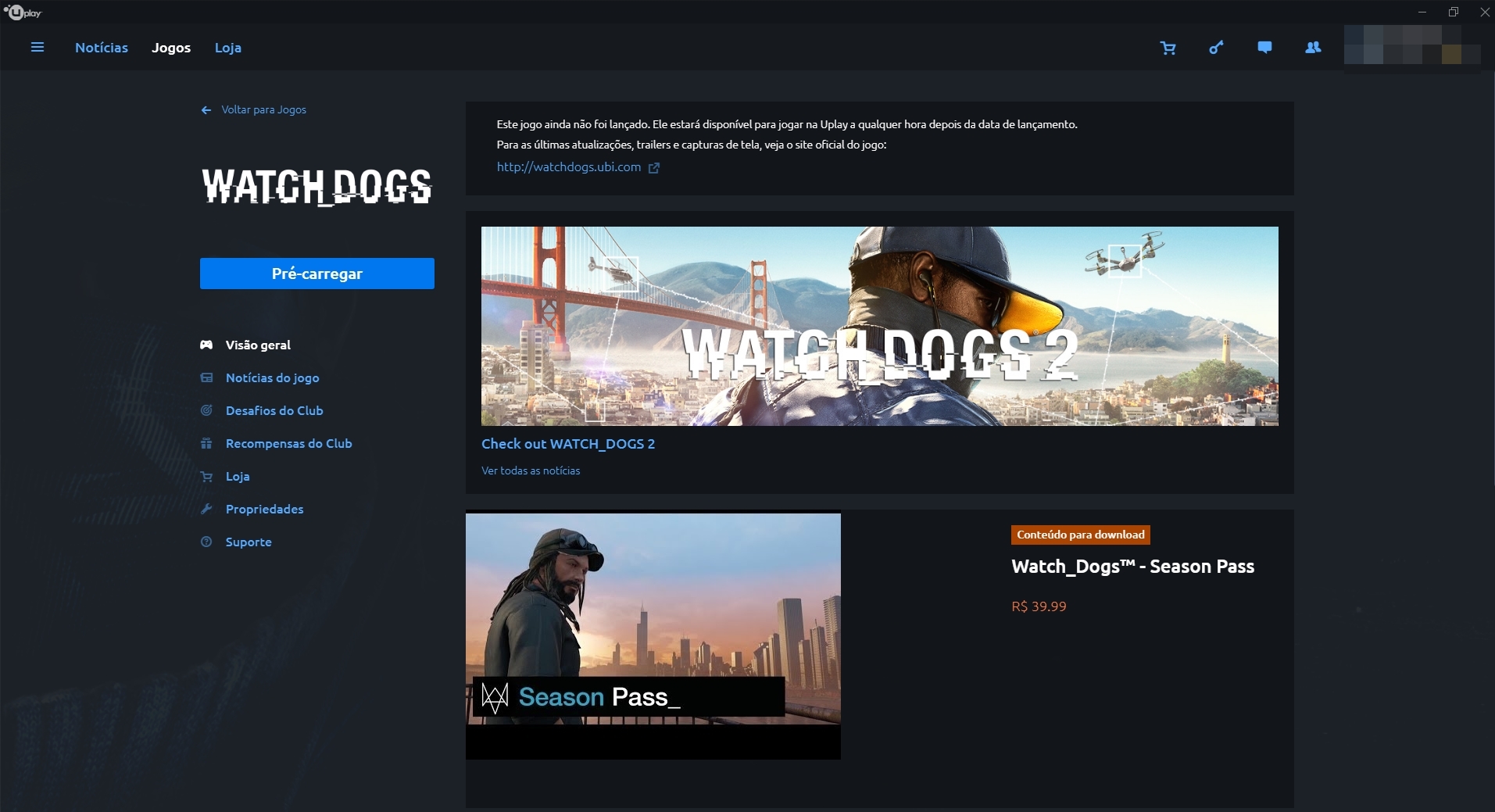The height and width of the screenshot is (812, 1495).
Task: Open the watchdogs.ubi.com link
Action: point(569,167)
